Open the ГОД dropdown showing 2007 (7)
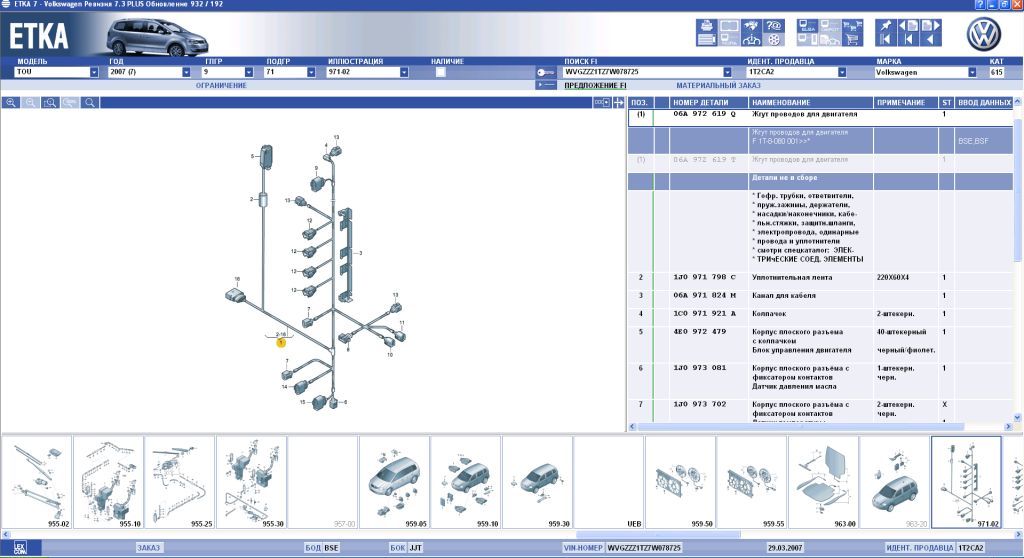Viewport: 1024px width, 558px height. pyautogui.click(x=186, y=73)
